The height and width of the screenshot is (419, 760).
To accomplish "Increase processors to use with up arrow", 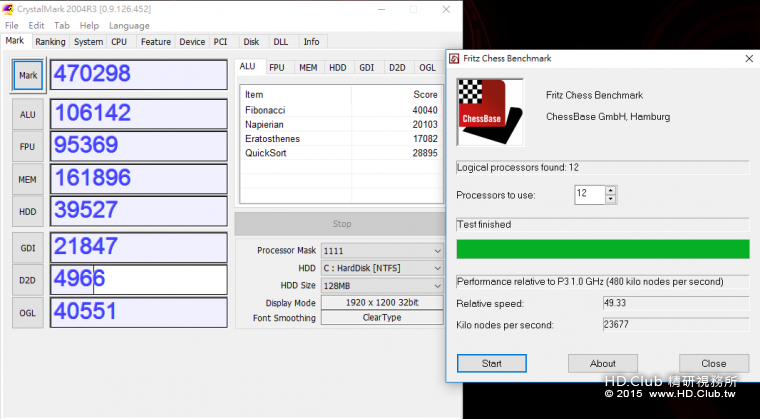I will pos(611,190).
